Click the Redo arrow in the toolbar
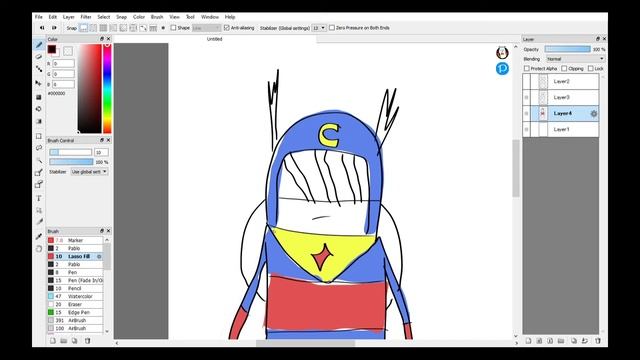 point(54,28)
